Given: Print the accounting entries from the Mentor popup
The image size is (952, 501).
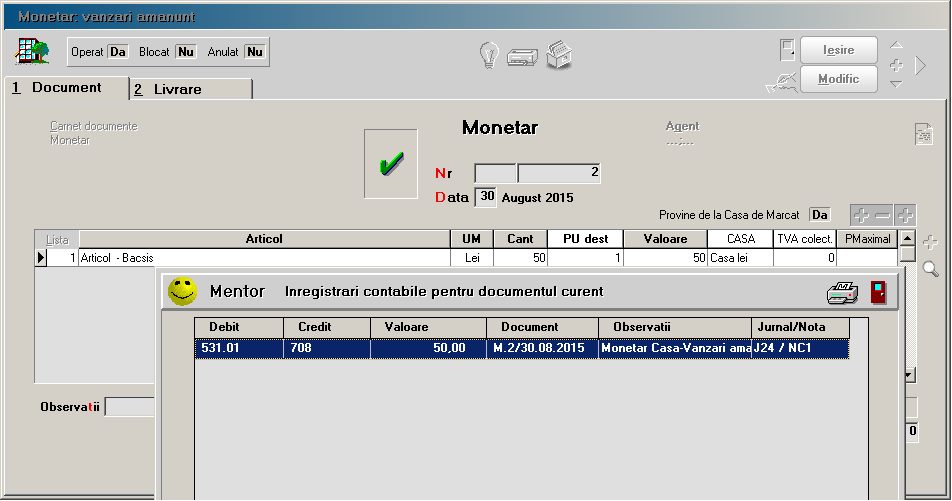Looking at the screenshot, I should [842, 293].
